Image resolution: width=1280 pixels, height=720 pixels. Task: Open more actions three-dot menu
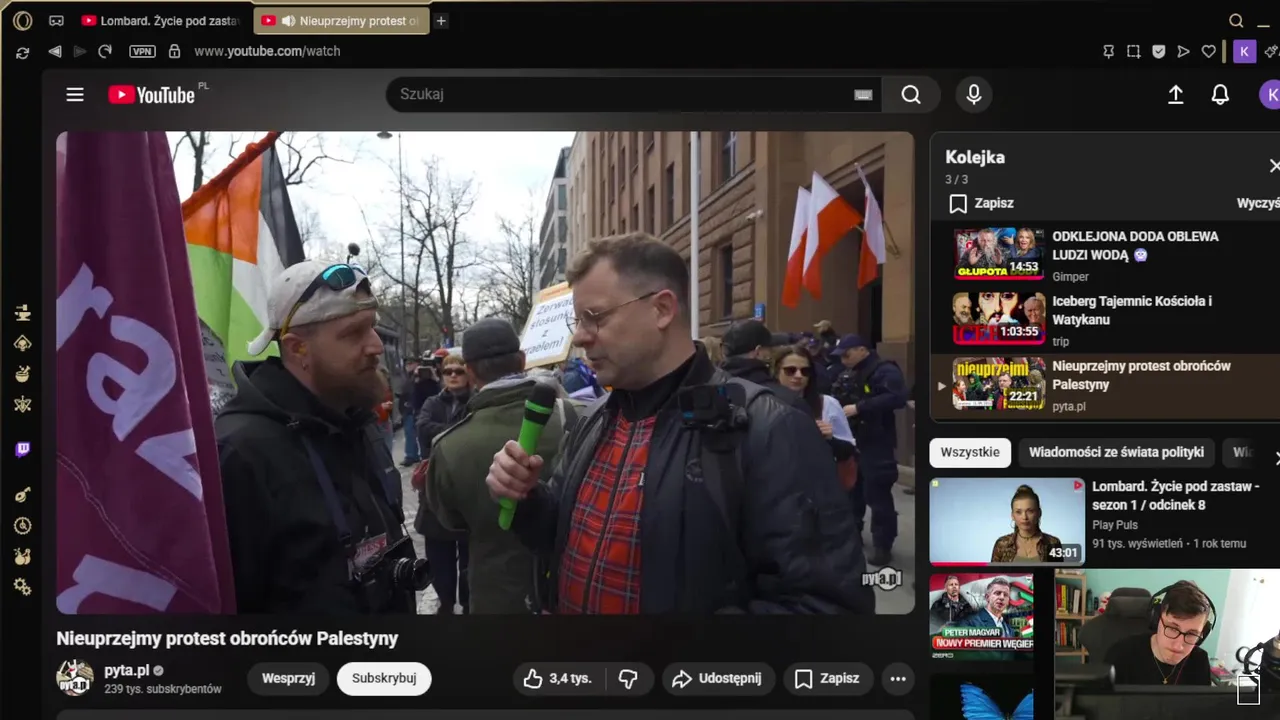click(x=898, y=679)
